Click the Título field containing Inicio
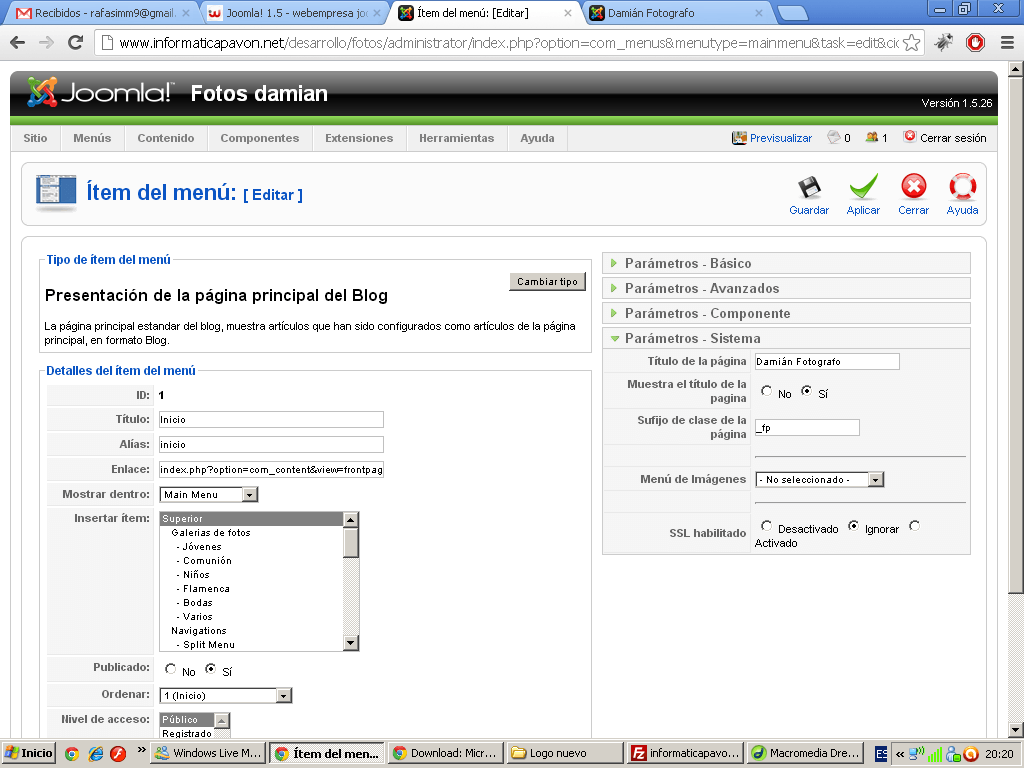The height and width of the screenshot is (768, 1024). point(271,419)
